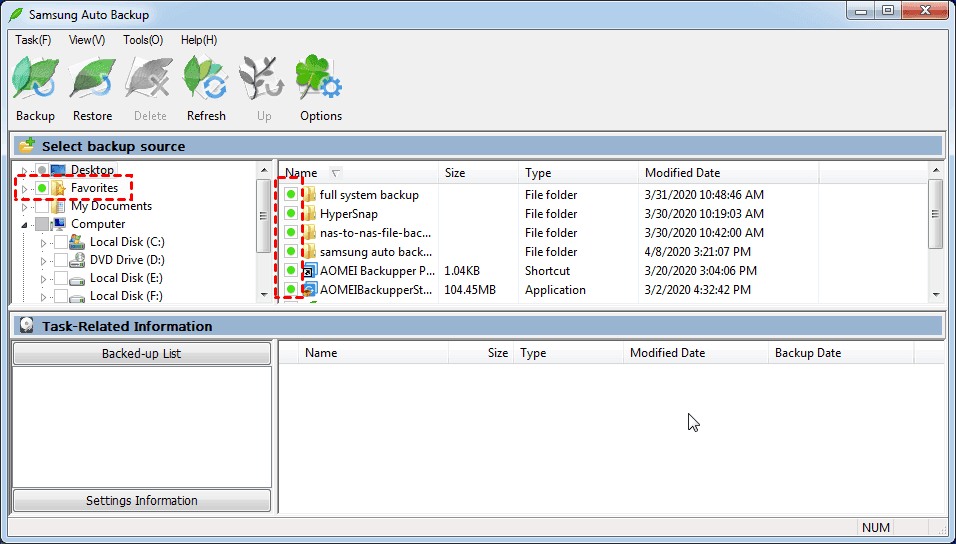Click the Task-Related Information disk icon

26,326
